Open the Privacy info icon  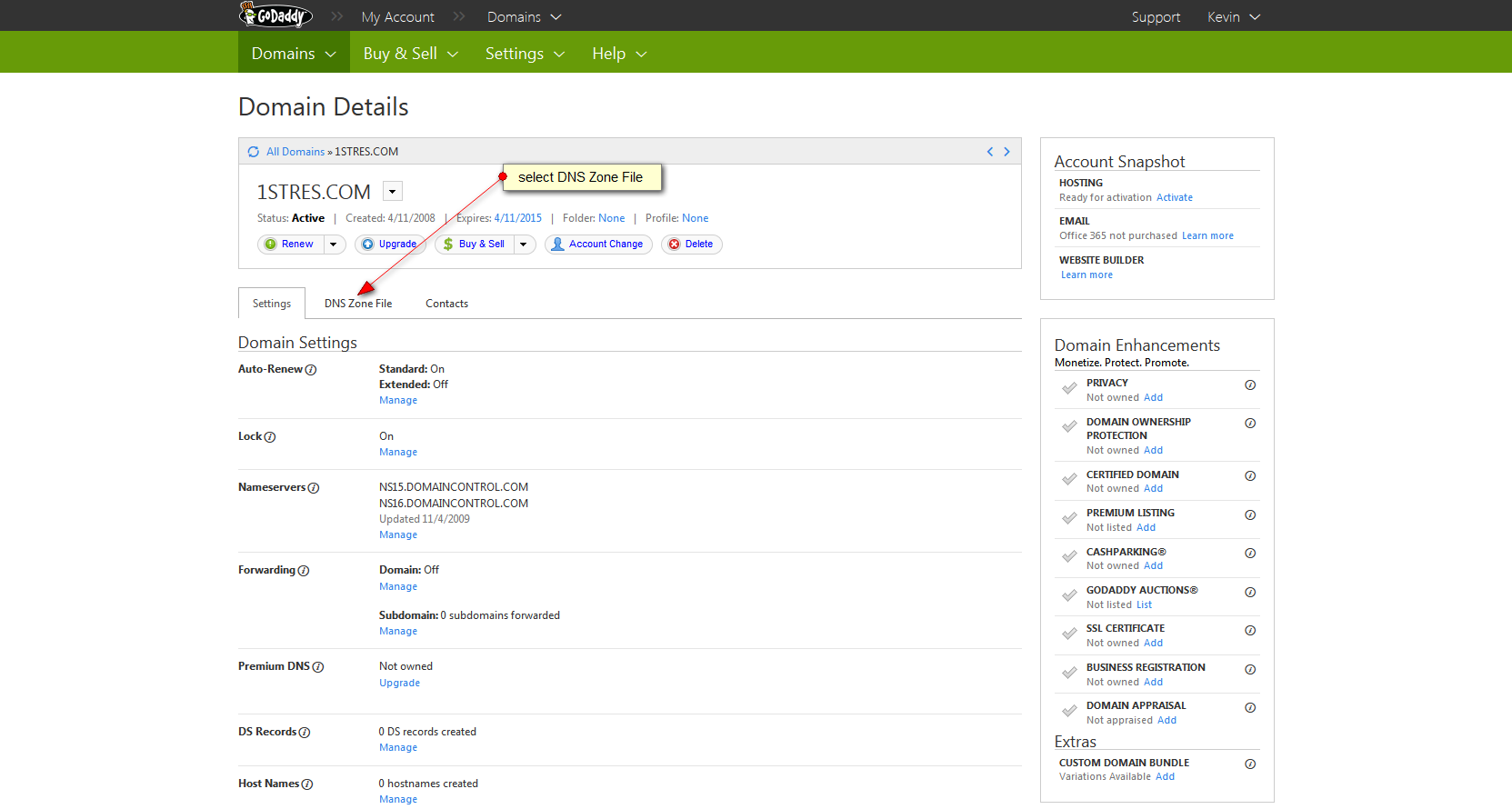click(x=1250, y=385)
